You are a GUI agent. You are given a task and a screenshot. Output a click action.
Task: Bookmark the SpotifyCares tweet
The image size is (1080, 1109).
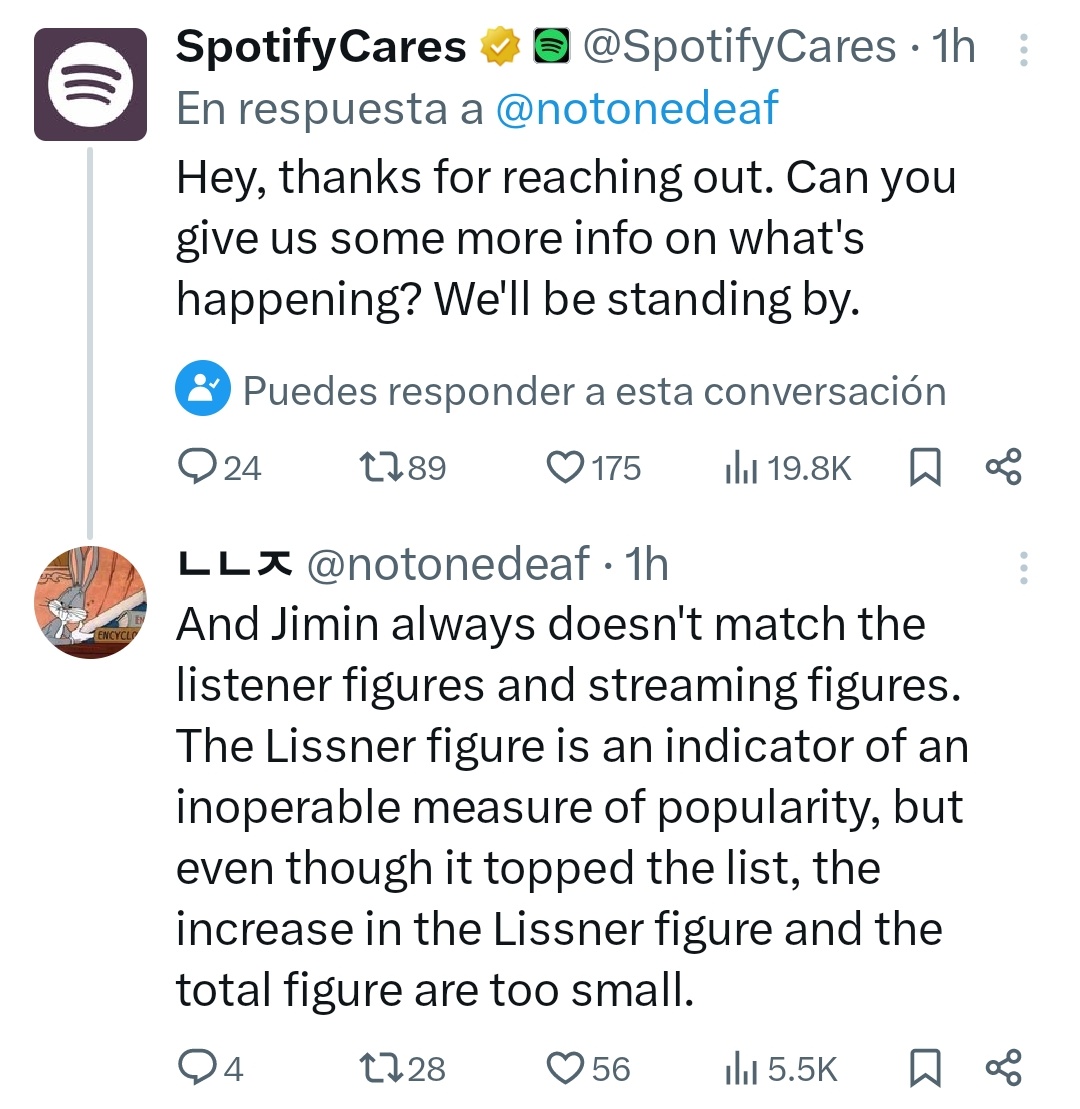pos(924,468)
